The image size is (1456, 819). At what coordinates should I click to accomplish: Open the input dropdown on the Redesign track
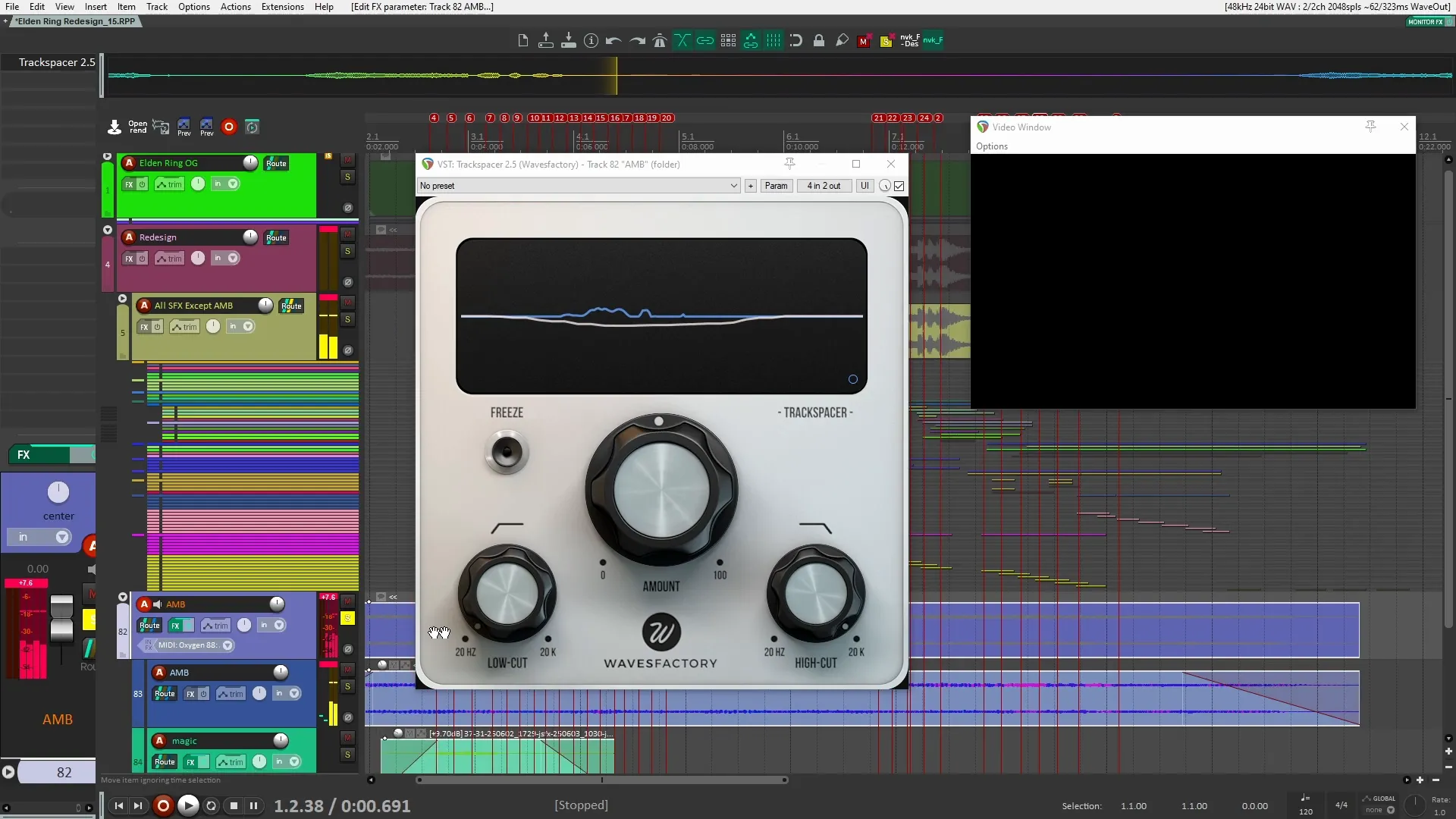pyautogui.click(x=233, y=258)
